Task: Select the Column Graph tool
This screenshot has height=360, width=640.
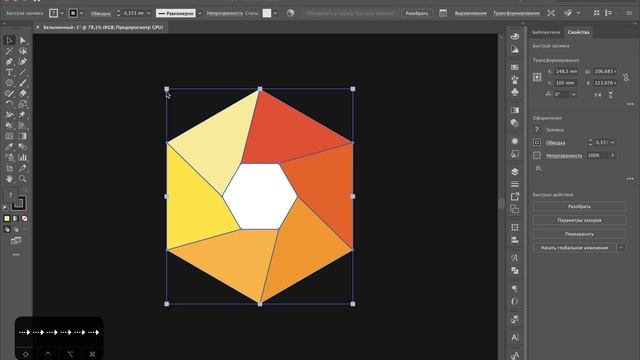Action: [23, 157]
